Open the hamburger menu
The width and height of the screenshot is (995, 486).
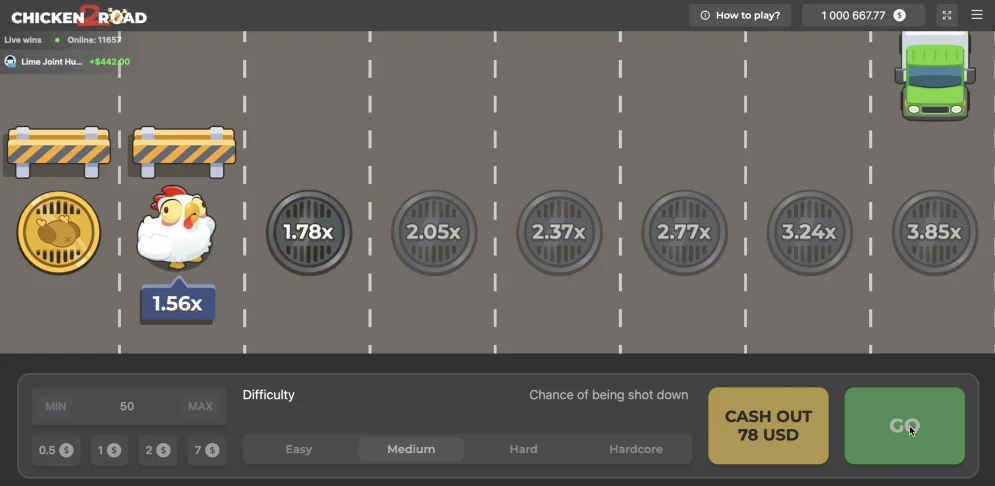point(977,16)
